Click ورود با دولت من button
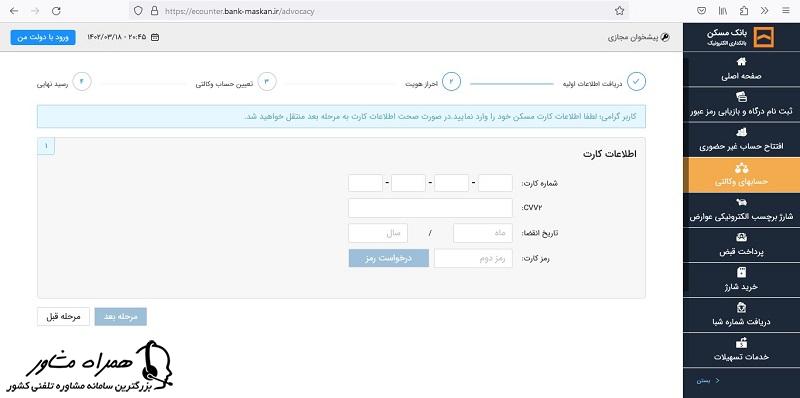This screenshot has height=398, width=800. coord(43,37)
